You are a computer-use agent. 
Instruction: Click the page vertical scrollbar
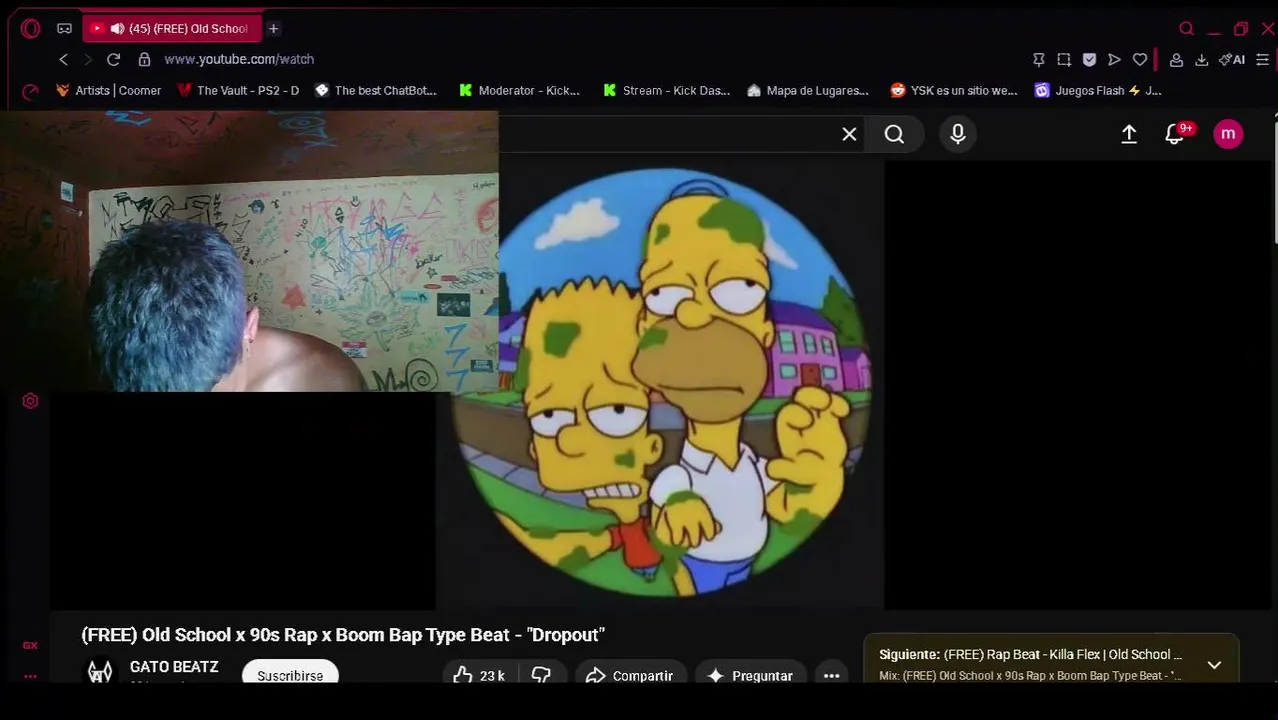tap(1274, 180)
